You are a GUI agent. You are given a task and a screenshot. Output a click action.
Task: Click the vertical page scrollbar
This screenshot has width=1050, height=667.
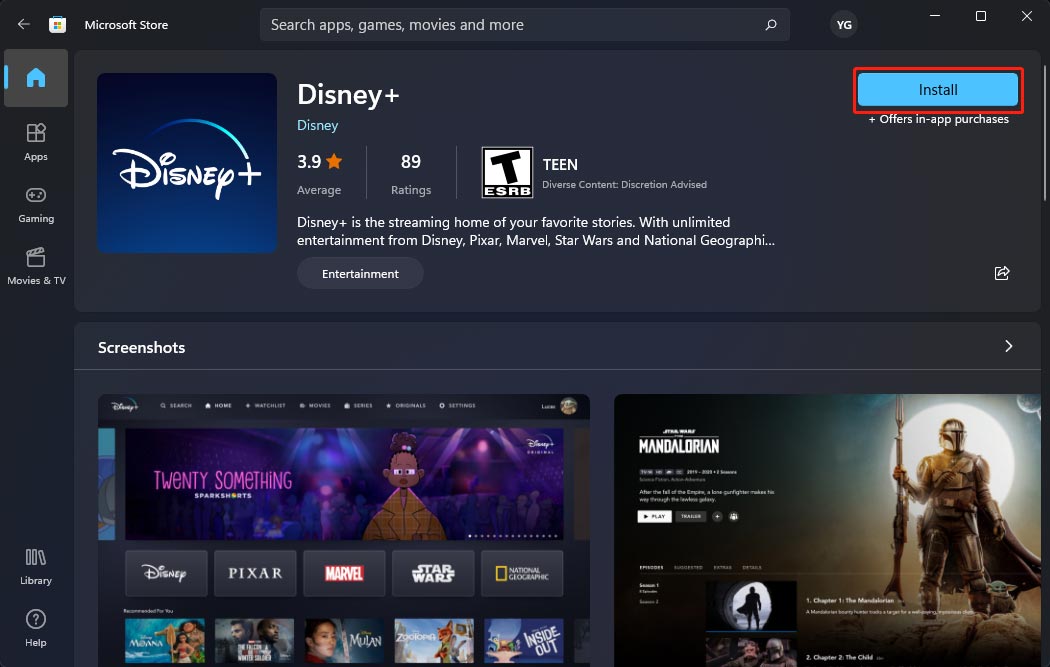click(1045, 133)
